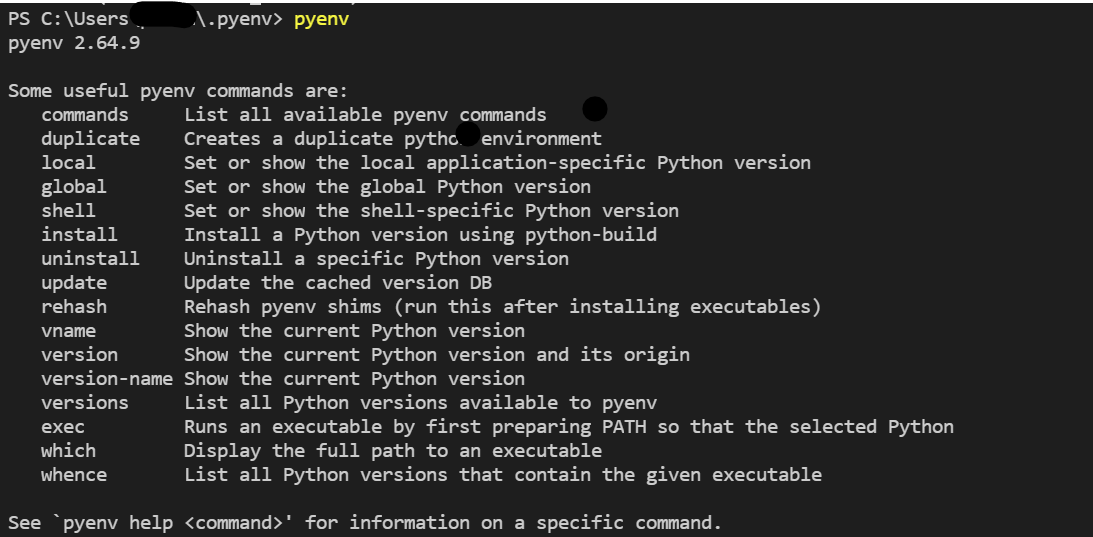Click 'Rehash pyenv shims' description line
Viewport: 1093px width, 537px height.
[x=503, y=307]
